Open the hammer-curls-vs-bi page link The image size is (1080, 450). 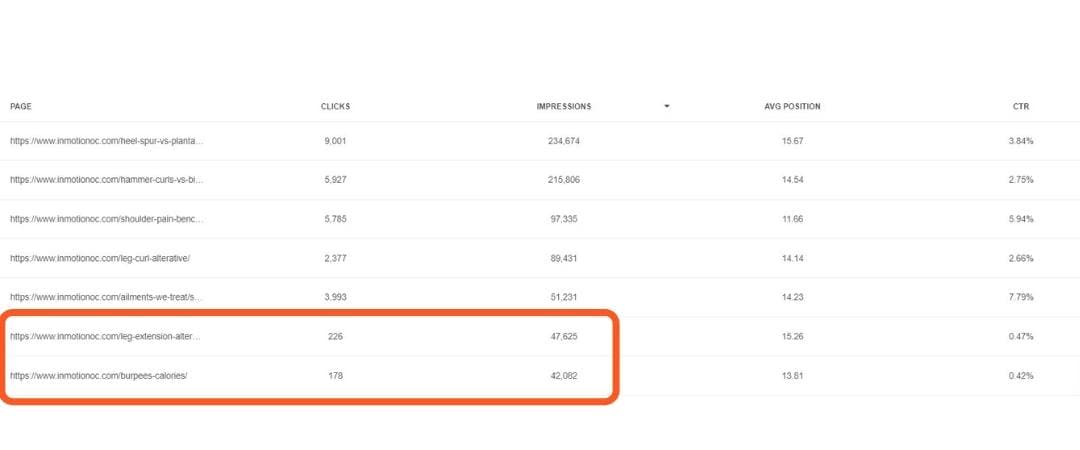coord(107,180)
